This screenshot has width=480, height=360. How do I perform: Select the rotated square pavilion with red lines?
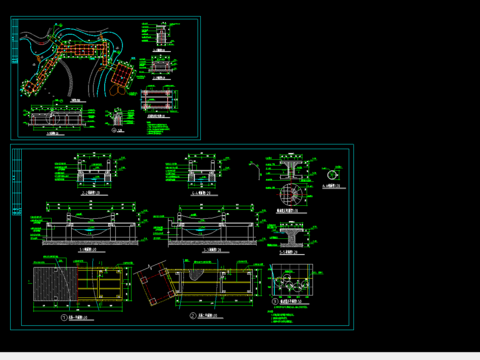pos(155,284)
